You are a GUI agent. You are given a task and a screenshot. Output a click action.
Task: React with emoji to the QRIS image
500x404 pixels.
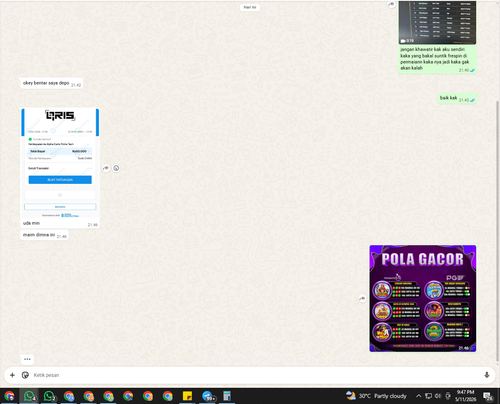tap(116, 168)
